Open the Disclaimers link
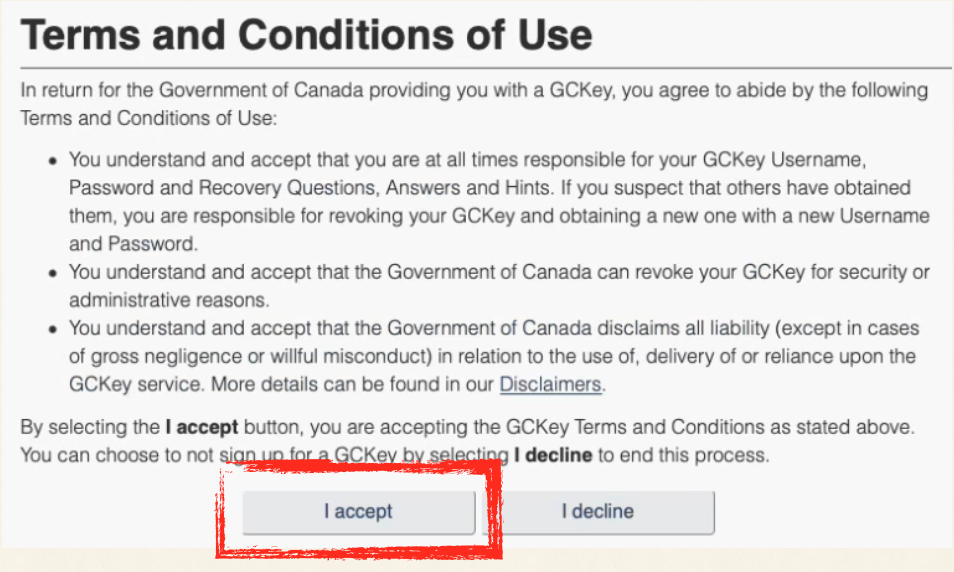This screenshot has width=954, height=572. [550, 384]
